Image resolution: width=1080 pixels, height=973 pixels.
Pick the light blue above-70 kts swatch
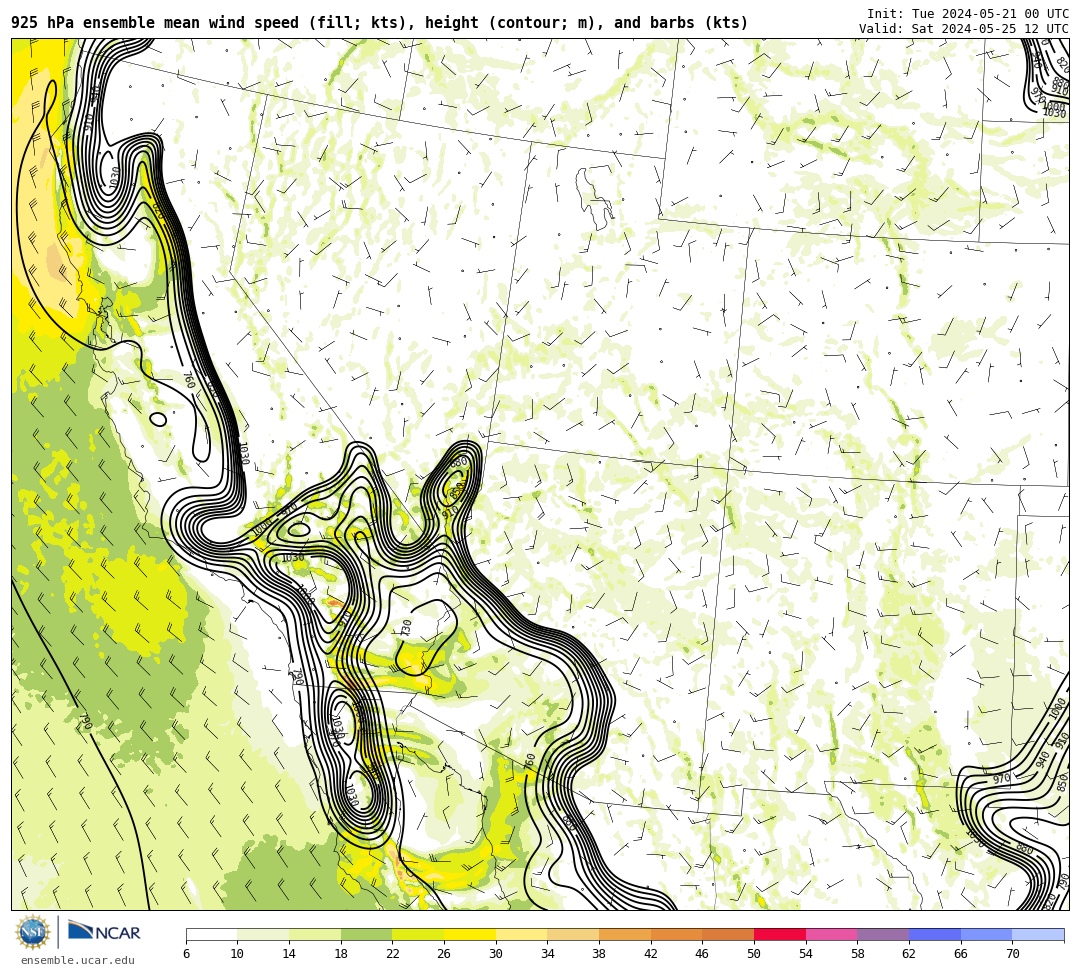[x=1038, y=934]
